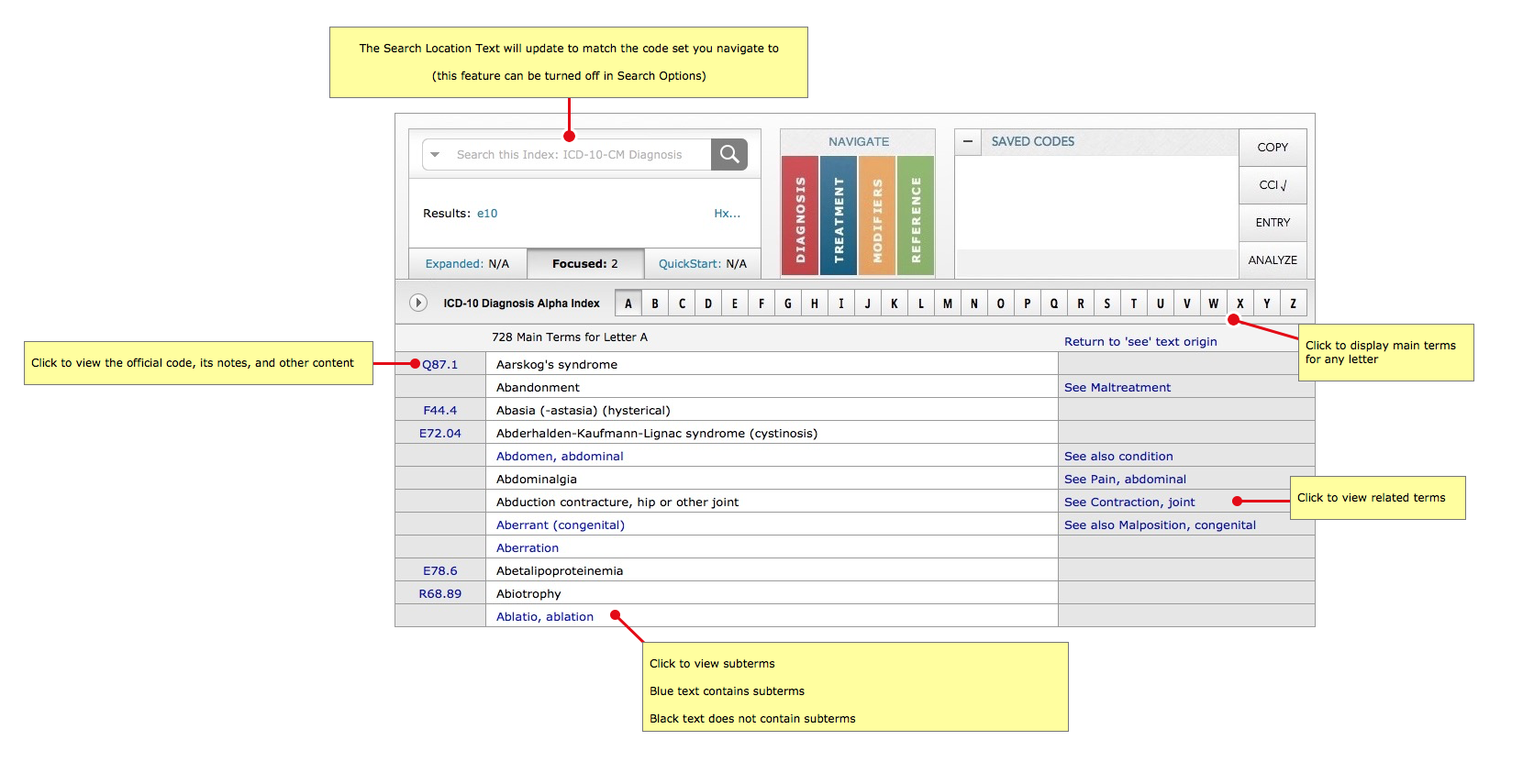Viewport: 1523px width, 784px height.
Task: Click the Abandonment term text
Action: (538, 388)
